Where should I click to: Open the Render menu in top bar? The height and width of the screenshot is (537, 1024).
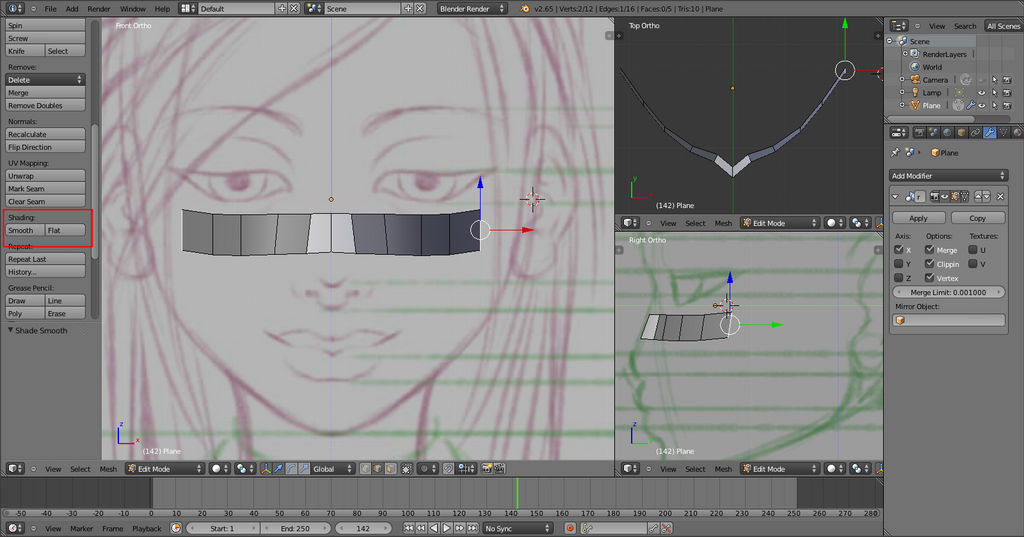coord(99,8)
